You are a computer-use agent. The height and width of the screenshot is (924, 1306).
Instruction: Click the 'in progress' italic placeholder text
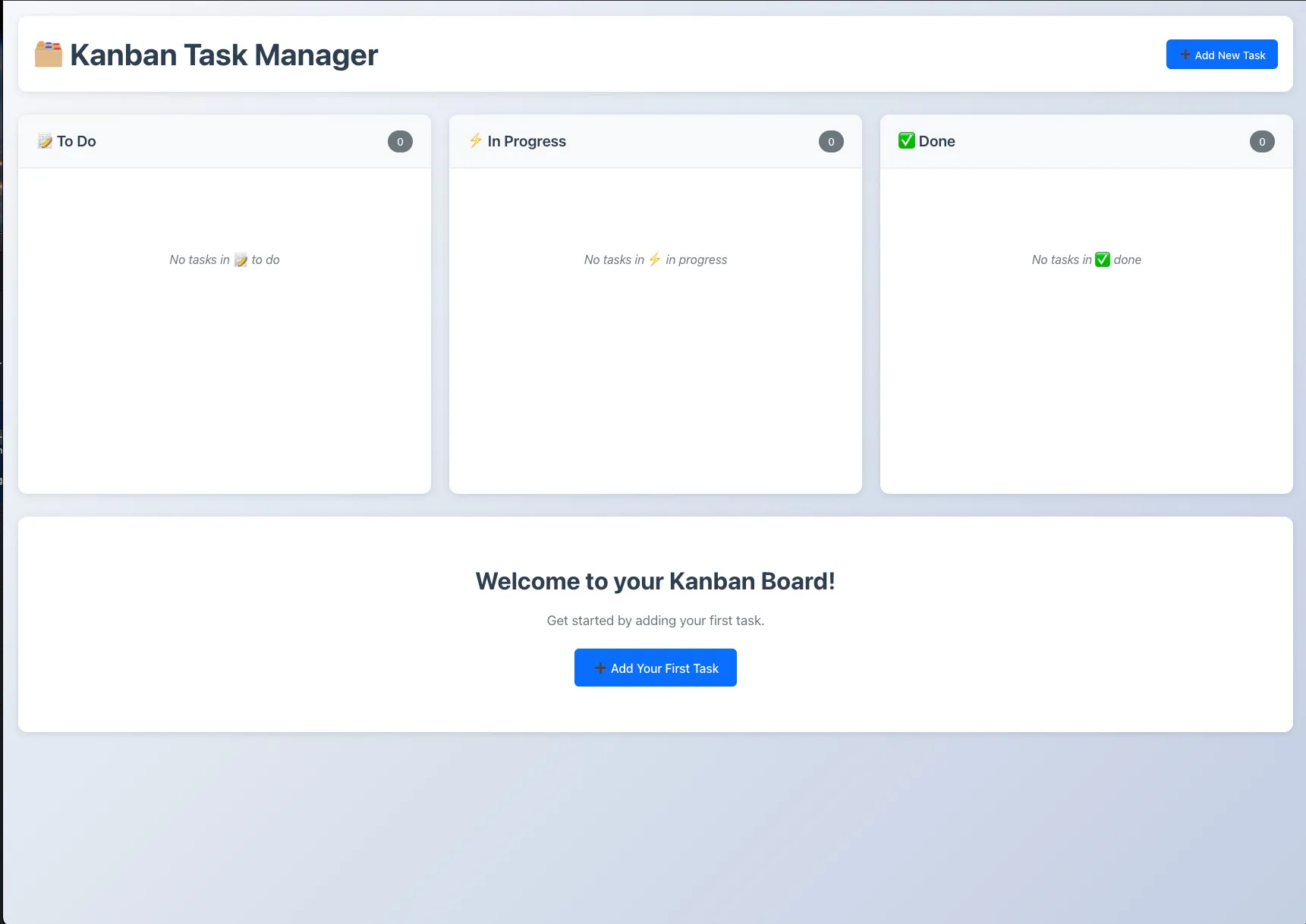point(696,259)
